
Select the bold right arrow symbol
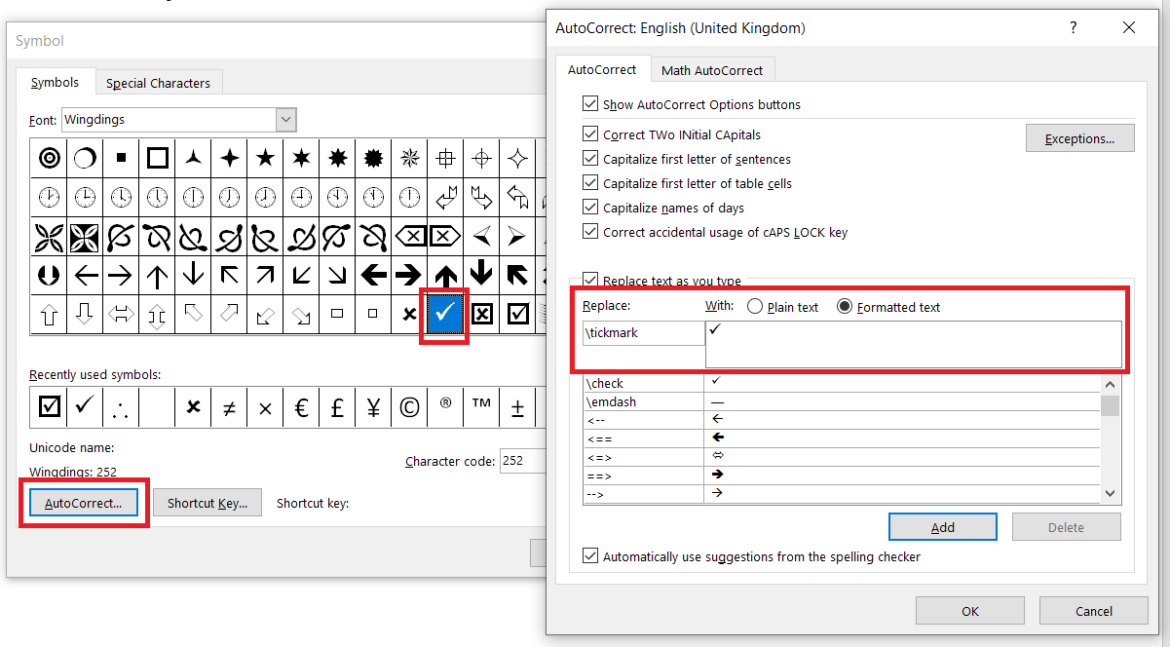[410, 275]
